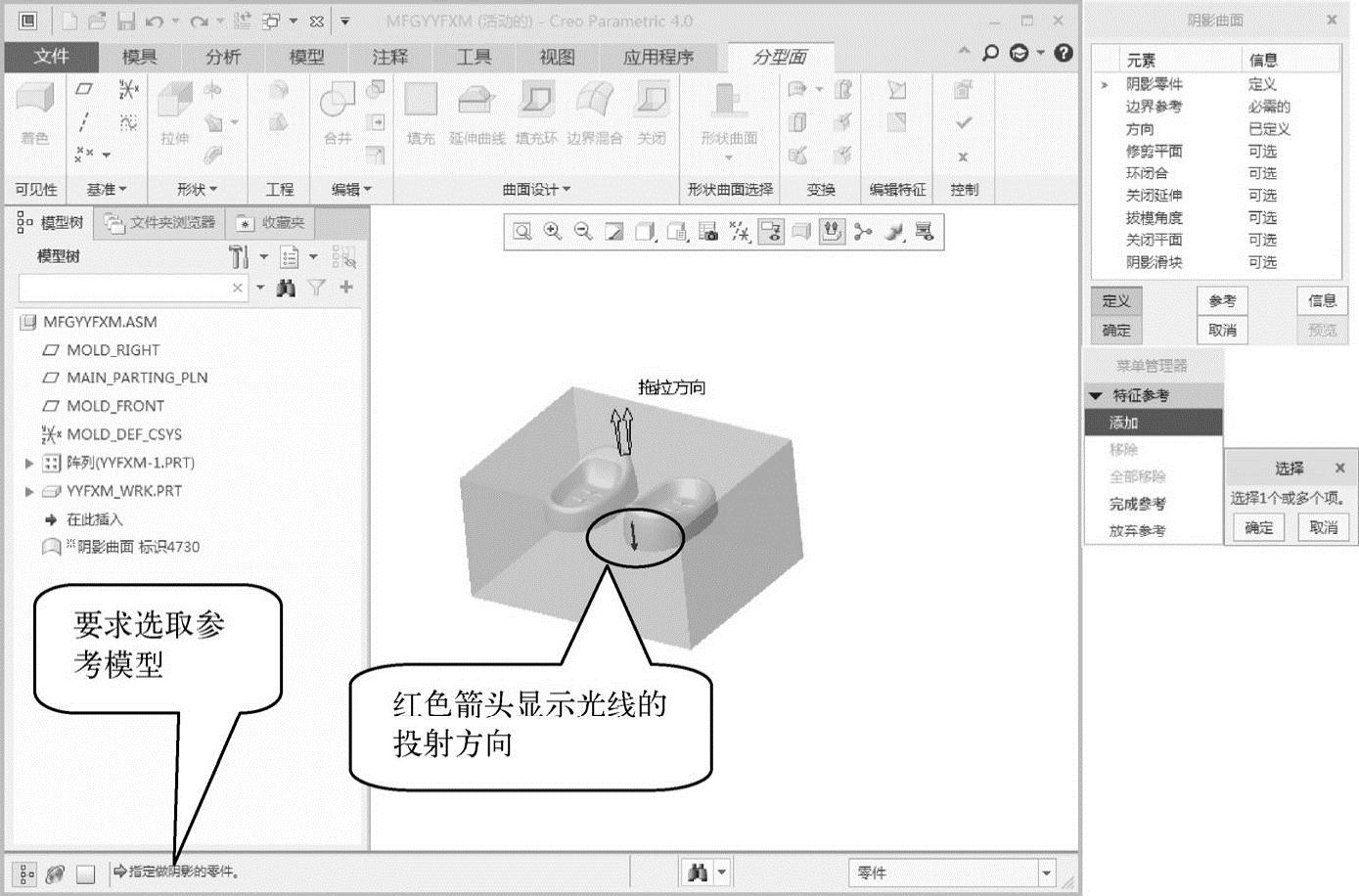Open the 曲面设计 group dropdown

point(536,190)
